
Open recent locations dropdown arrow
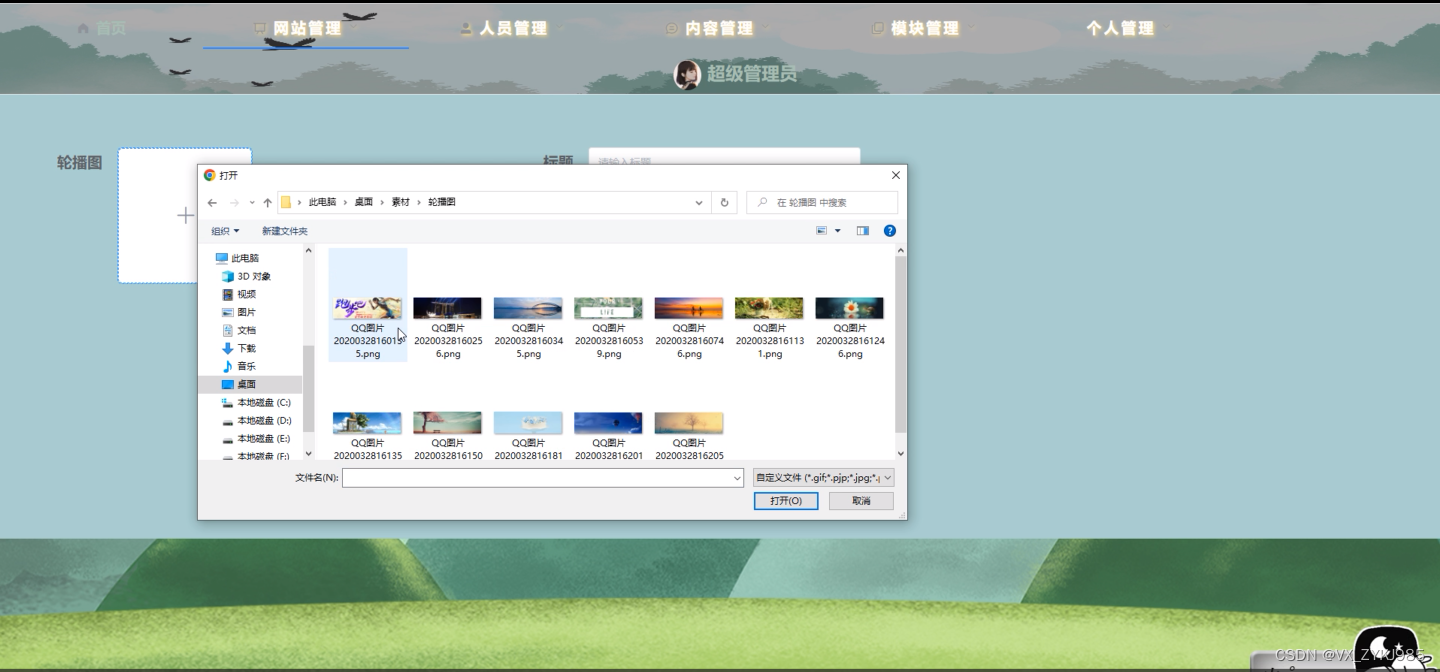point(252,202)
